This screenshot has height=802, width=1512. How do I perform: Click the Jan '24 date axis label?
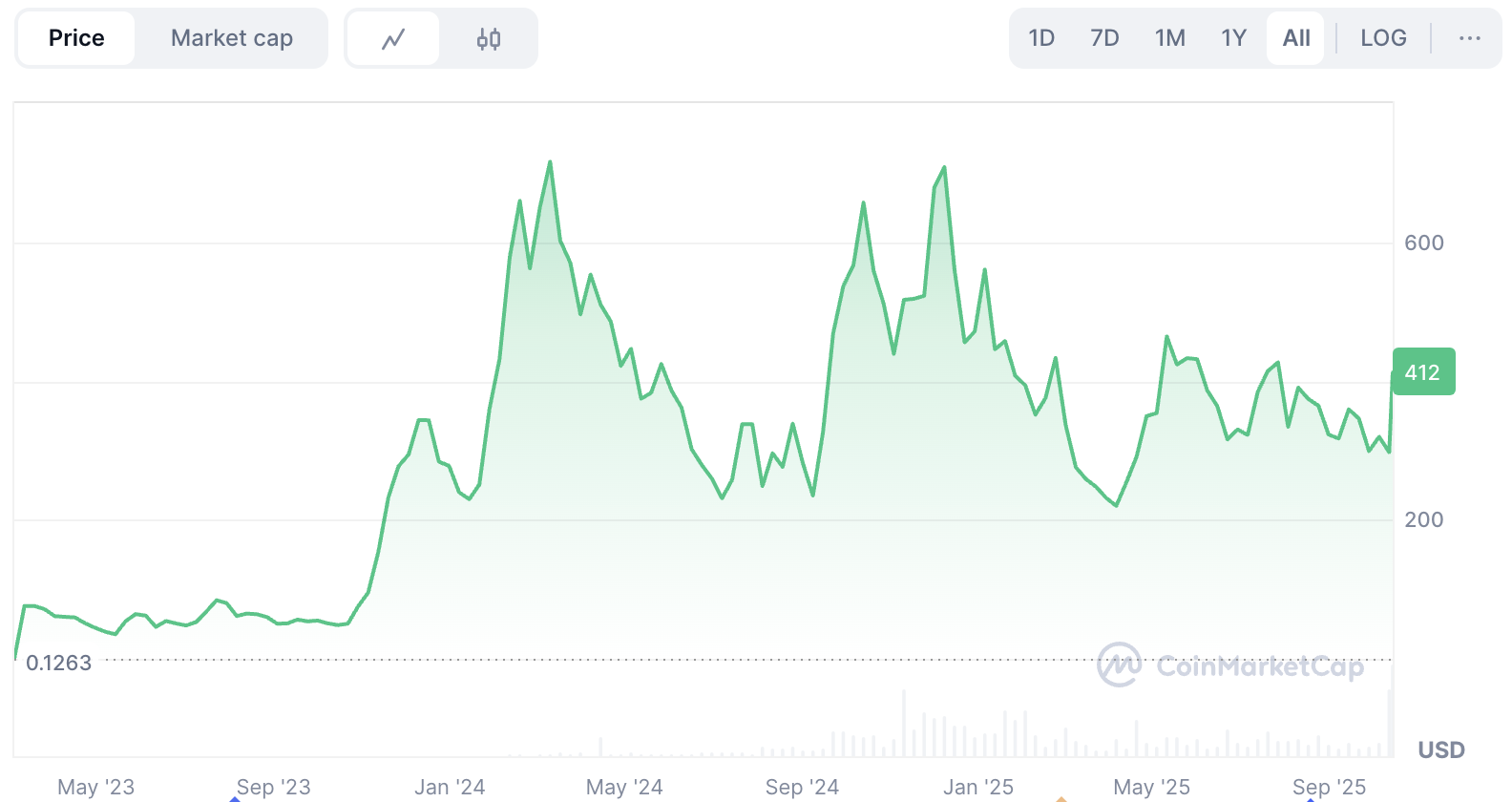450,787
